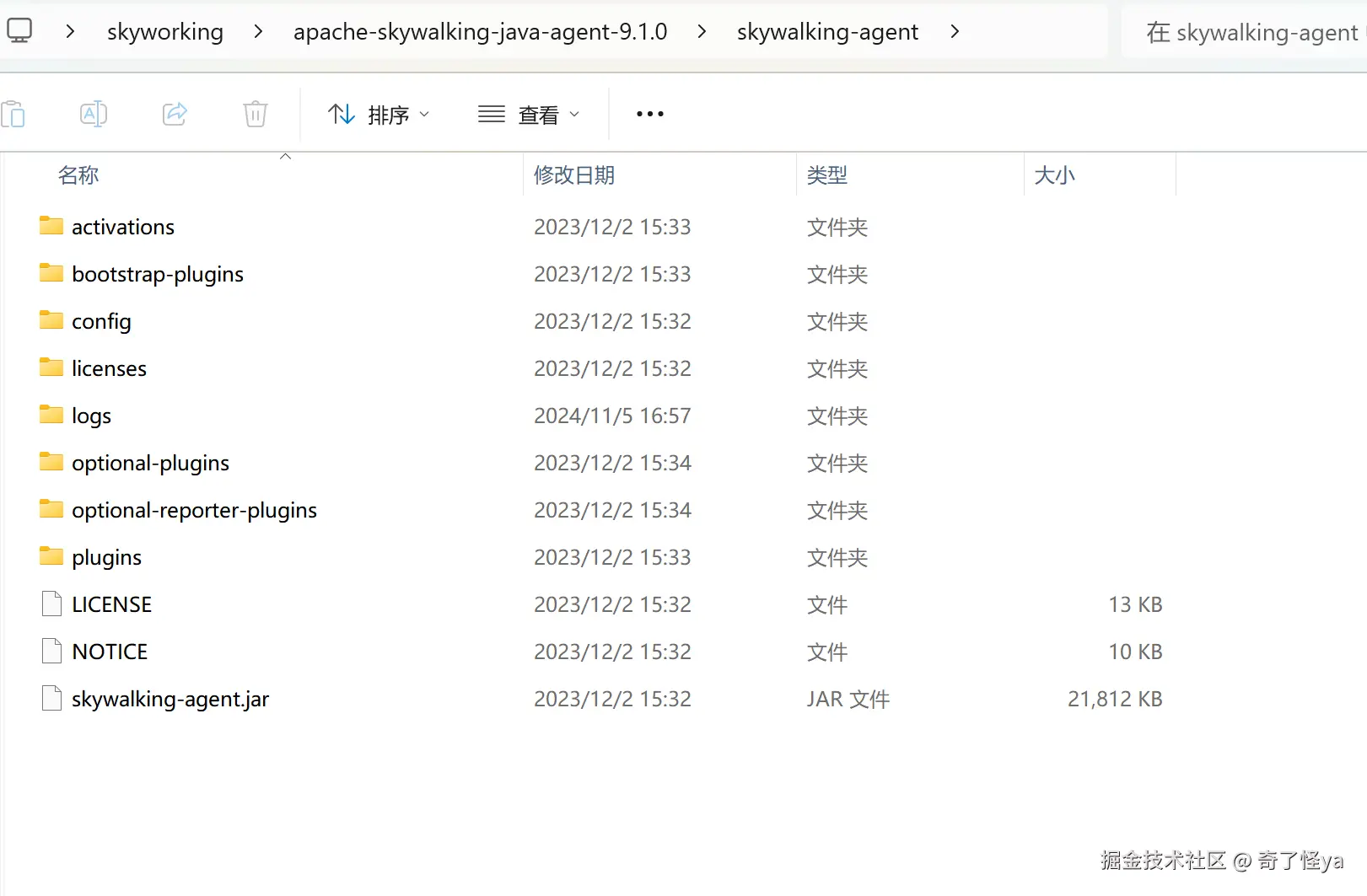The width and height of the screenshot is (1367, 896).
Task: Select the NOTICE file name
Action: tap(110, 652)
